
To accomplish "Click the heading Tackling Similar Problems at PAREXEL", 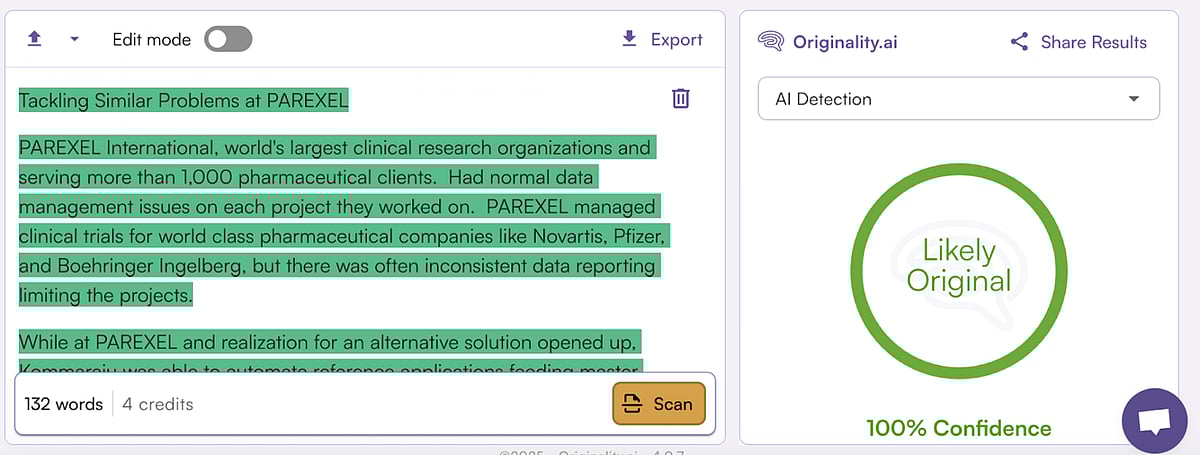I will 184,100.
